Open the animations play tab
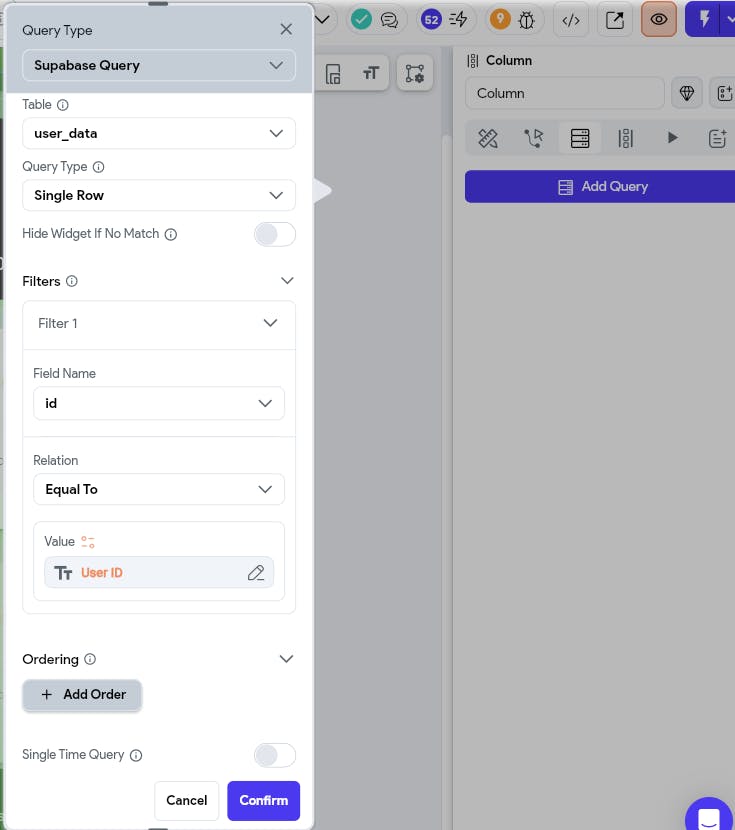735x830 pixels. point(672,138)
